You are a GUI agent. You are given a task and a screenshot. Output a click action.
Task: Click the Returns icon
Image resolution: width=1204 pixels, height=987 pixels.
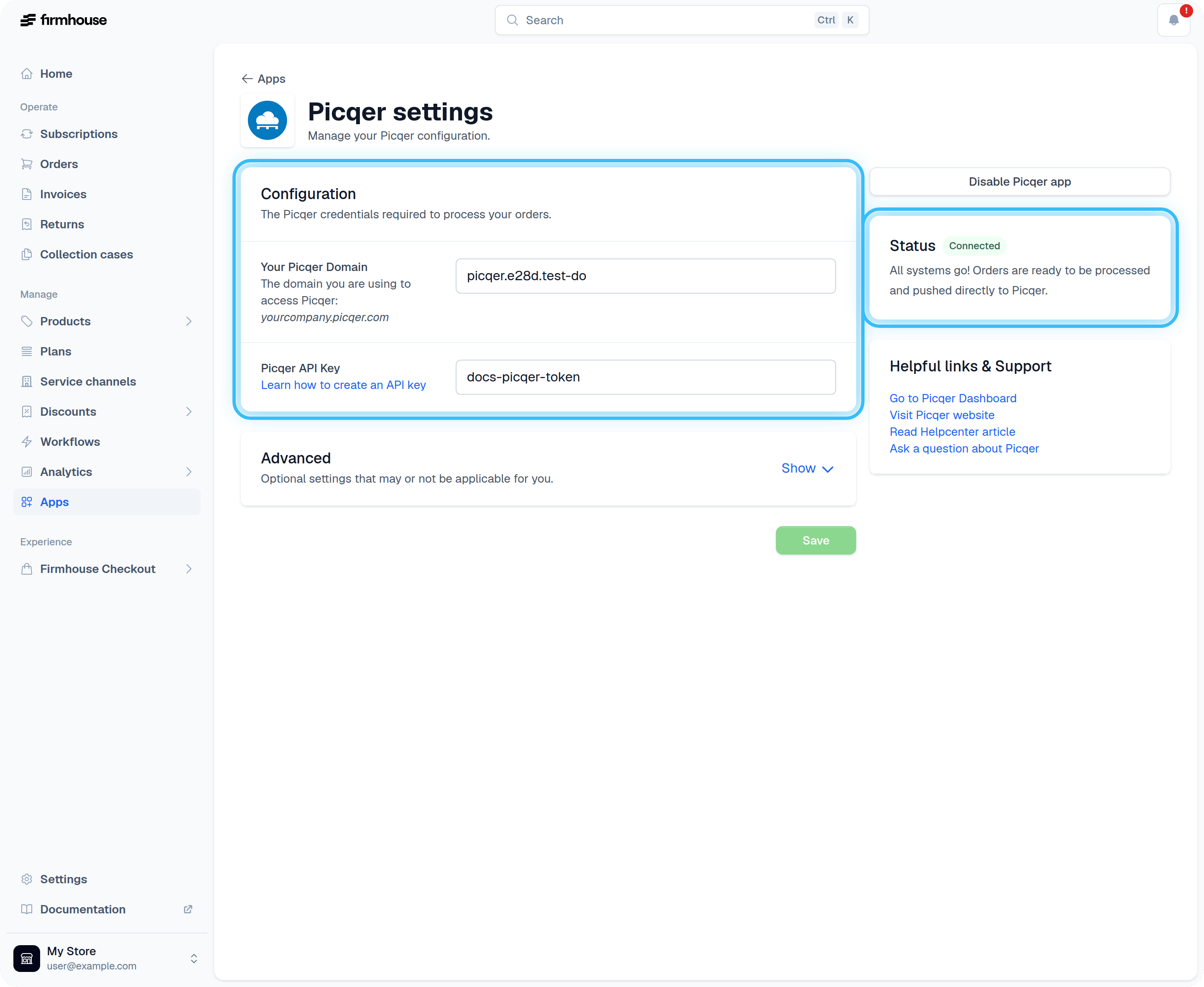click(x=27, y=225)
